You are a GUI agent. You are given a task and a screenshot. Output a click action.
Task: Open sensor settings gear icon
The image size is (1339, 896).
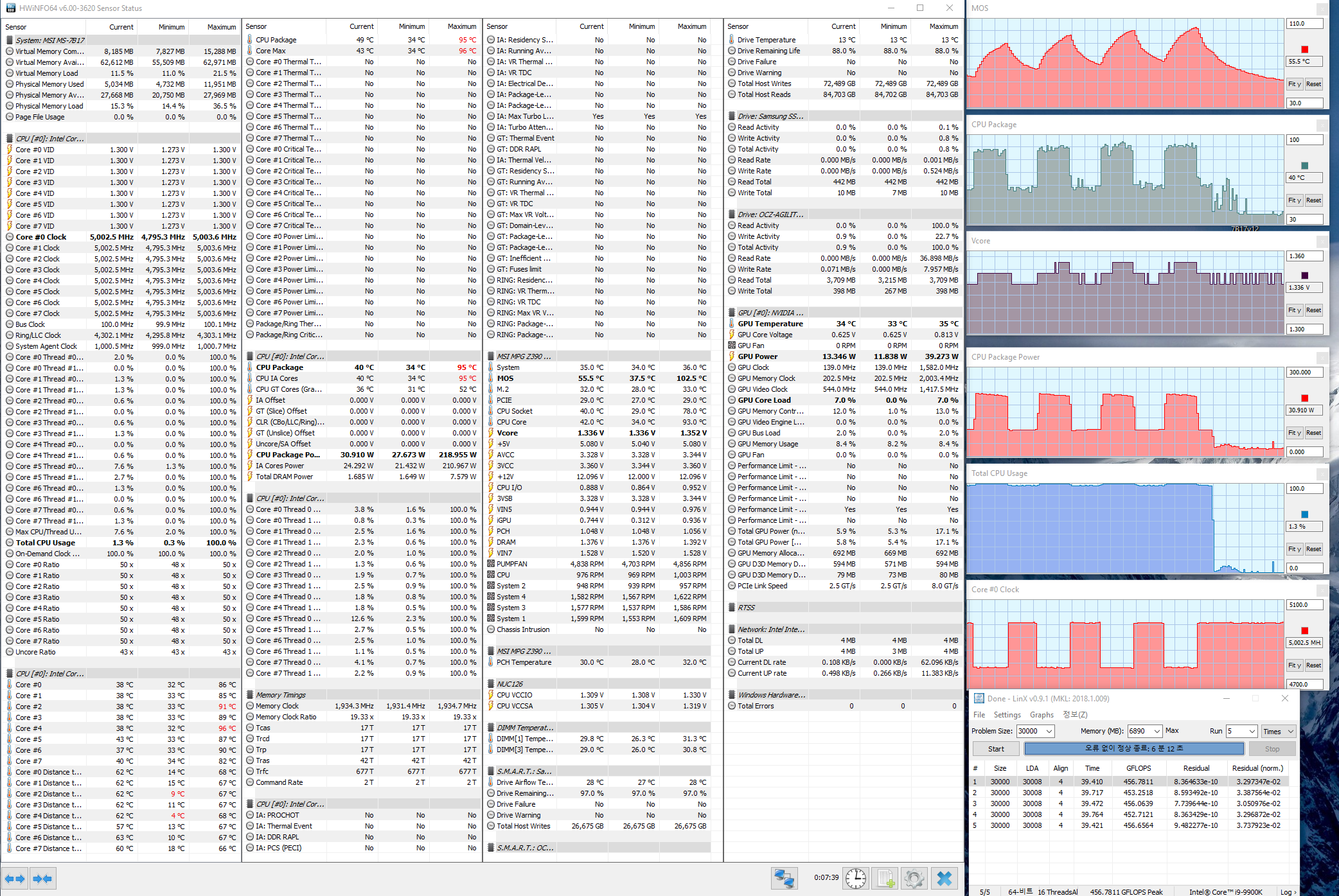[914, 878]
